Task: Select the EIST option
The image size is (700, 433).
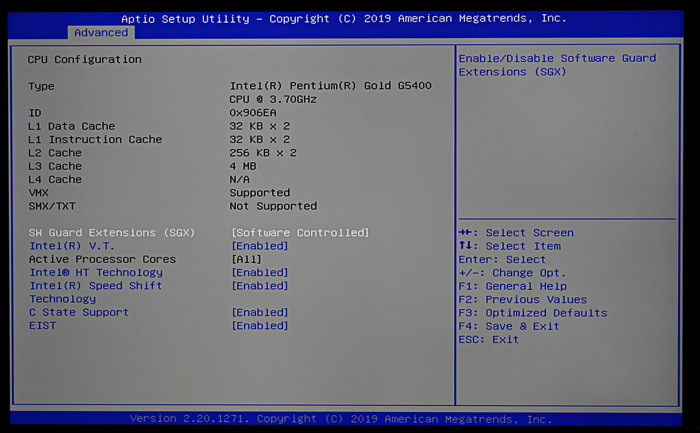Action: (42, 325)
